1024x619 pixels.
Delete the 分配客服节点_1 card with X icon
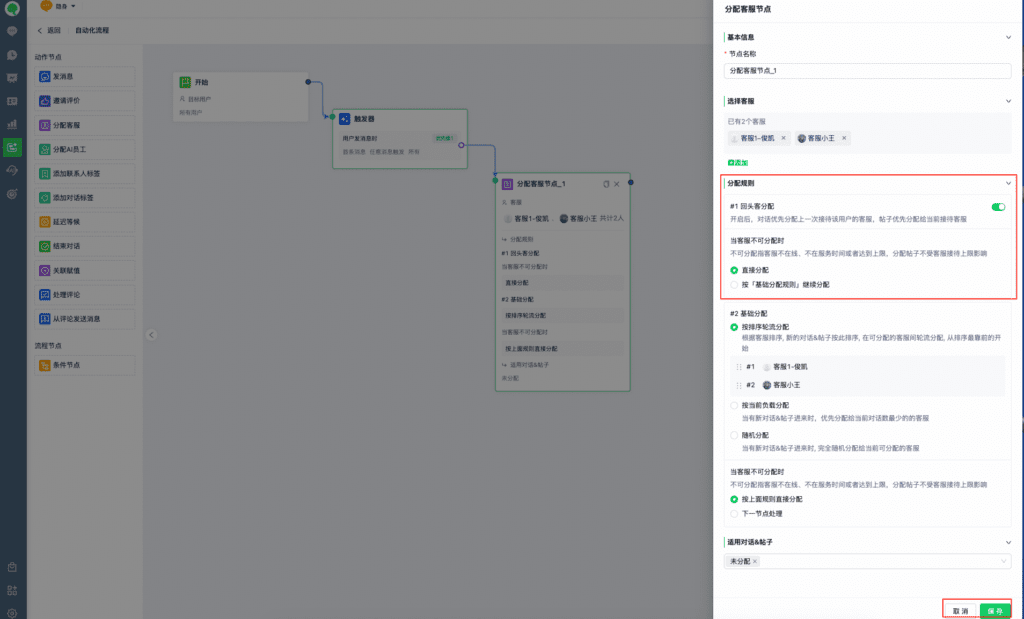click(617, 184)
